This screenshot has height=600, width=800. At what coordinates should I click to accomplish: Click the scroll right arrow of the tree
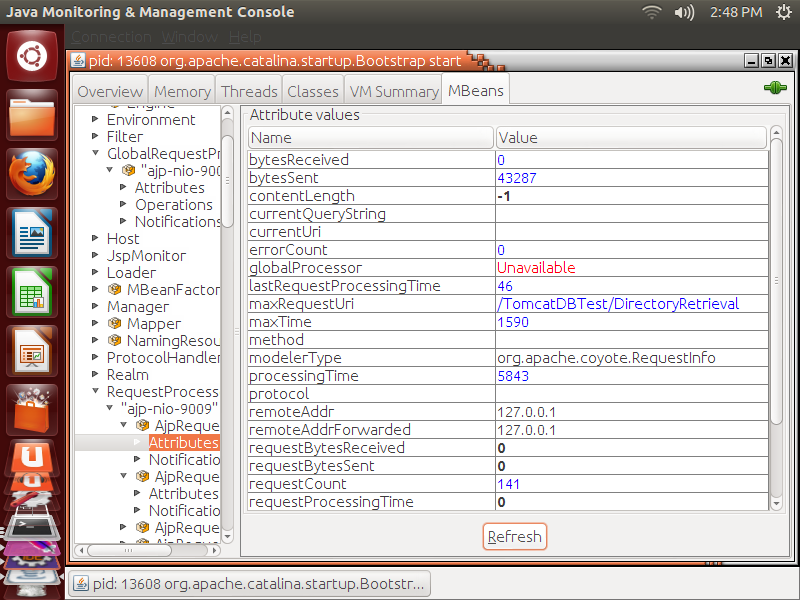(215, 551)
